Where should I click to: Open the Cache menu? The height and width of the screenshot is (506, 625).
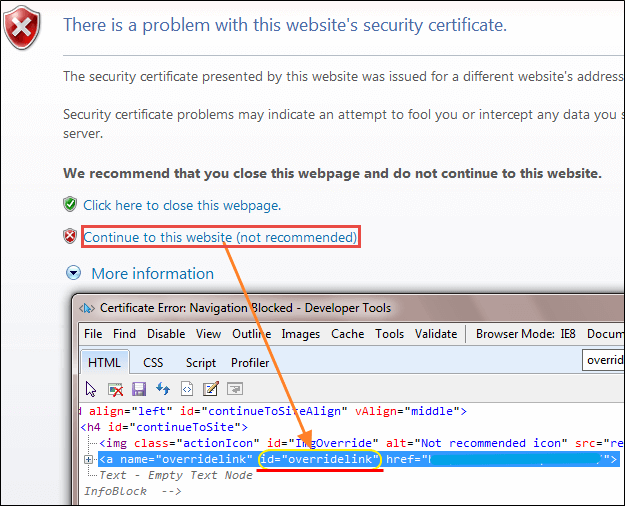click(348, 334)
